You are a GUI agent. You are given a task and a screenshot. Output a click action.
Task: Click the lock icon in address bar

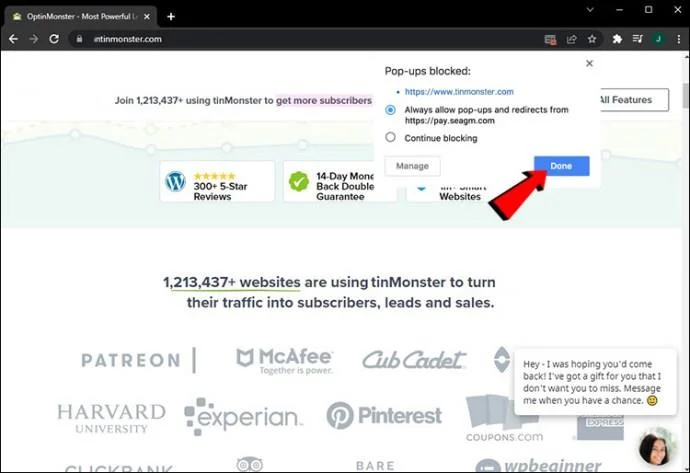pos(79,39)
